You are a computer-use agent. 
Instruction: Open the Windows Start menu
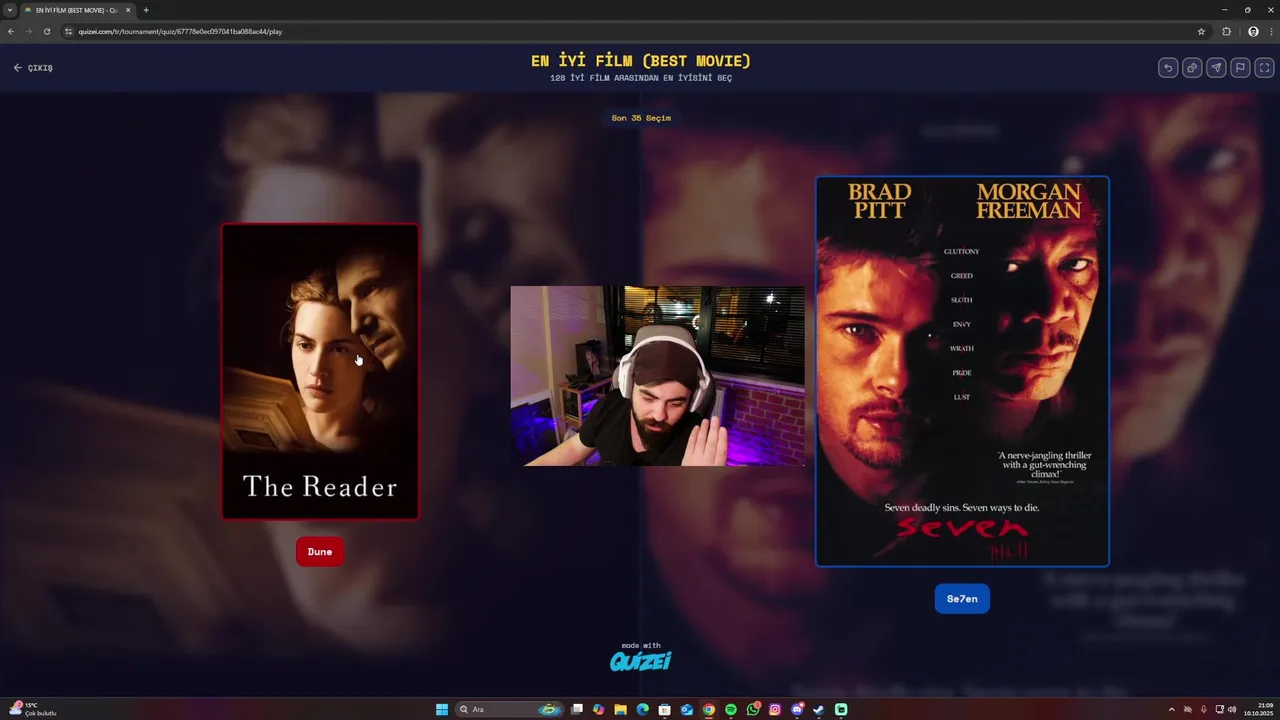click(442, 709)
